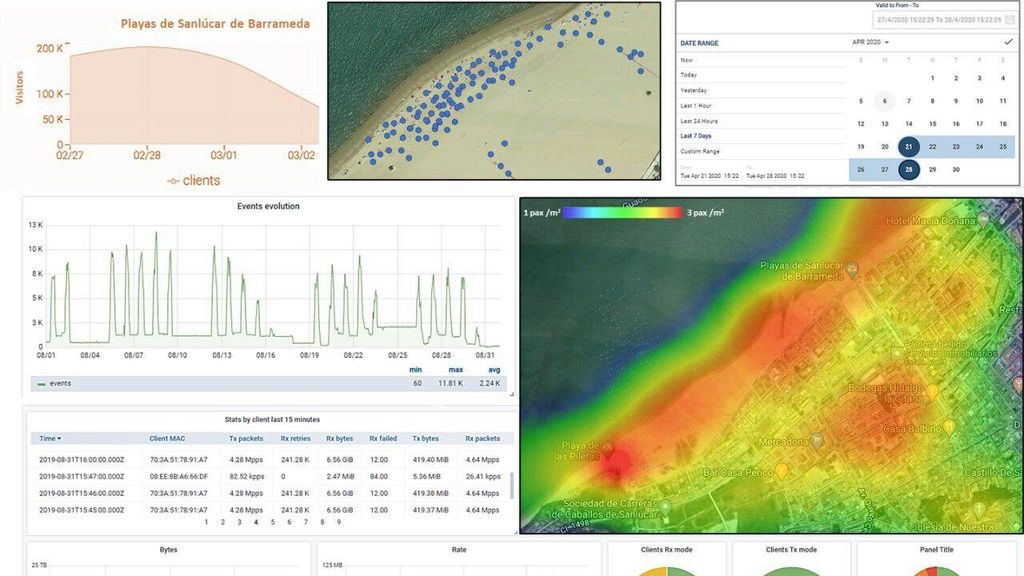This screenshot has height=576, width=1024.
Task: Go to table page 2
Action: coord(223,522)
